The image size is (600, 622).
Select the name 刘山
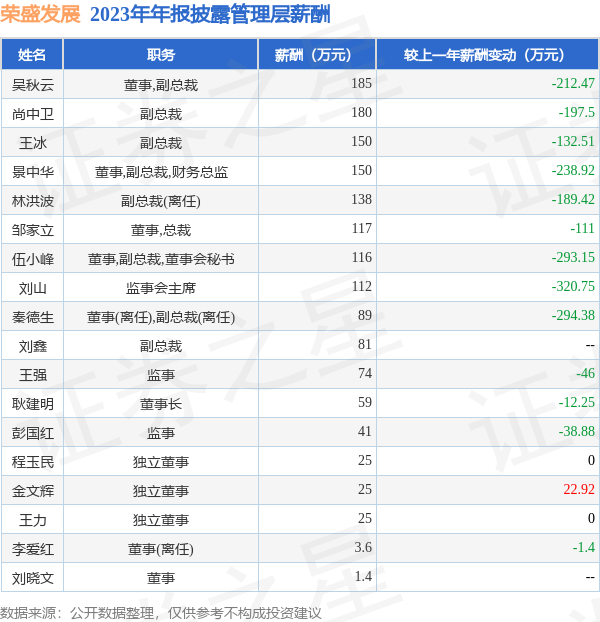tap(33, 288)
